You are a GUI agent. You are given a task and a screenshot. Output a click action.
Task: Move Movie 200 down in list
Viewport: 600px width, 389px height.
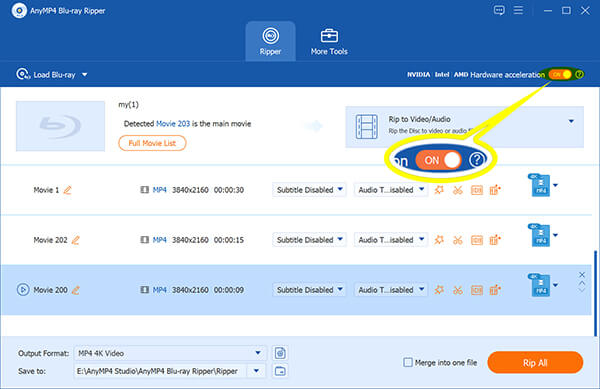click(x=582, y=290)
